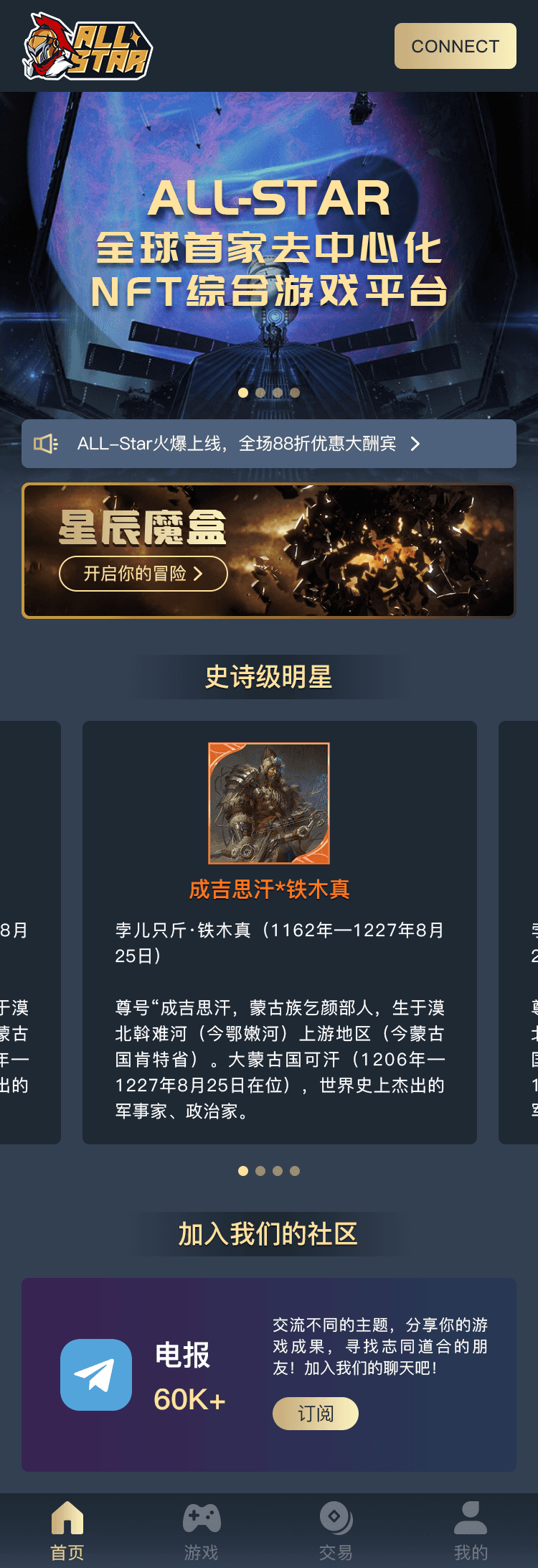Viewport: 538px width, 1568px height.
Task: Click the chevron in 开启你的冒险 button
Action: click(198, 574)
